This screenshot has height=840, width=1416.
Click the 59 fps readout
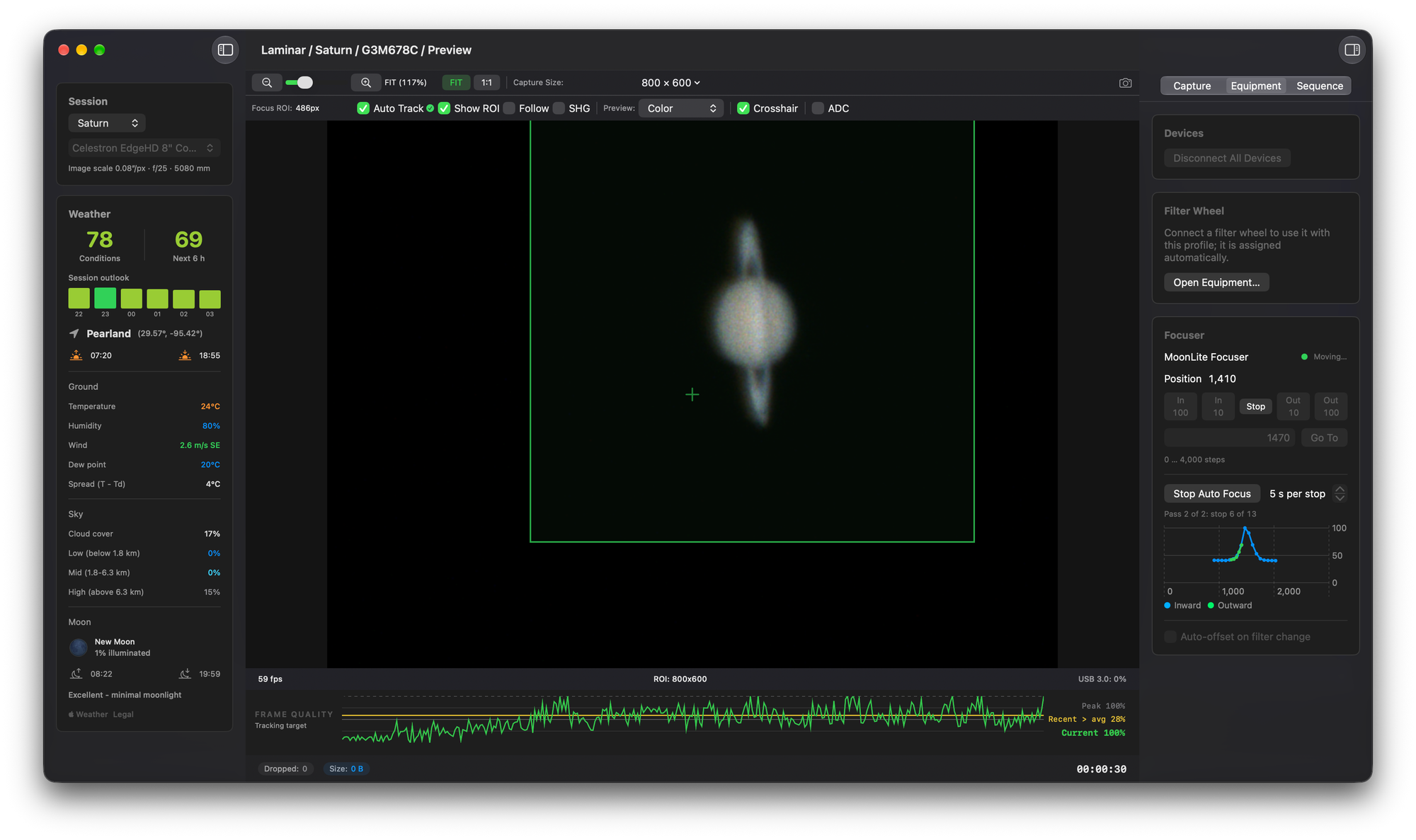click(x=270, y=679)
